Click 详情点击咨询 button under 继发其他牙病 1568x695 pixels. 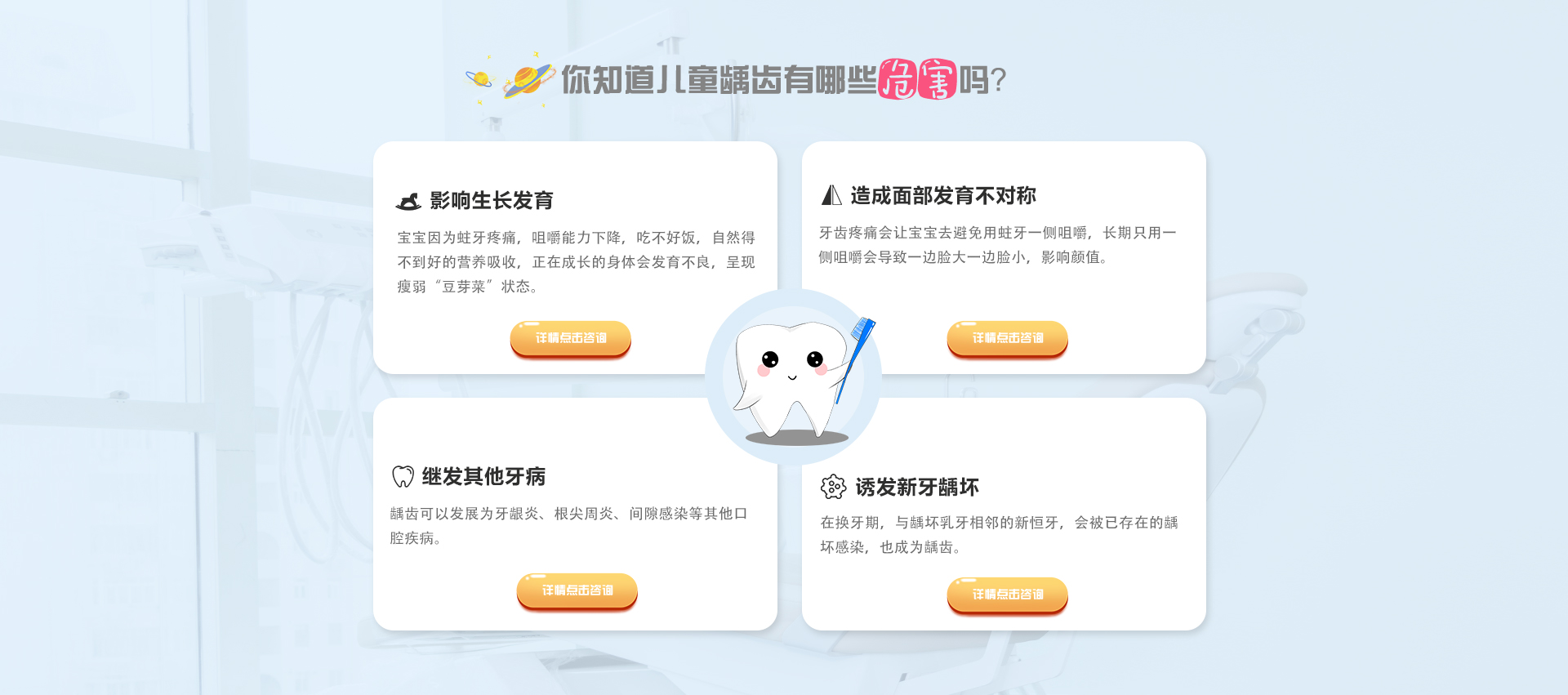point(577,590)
